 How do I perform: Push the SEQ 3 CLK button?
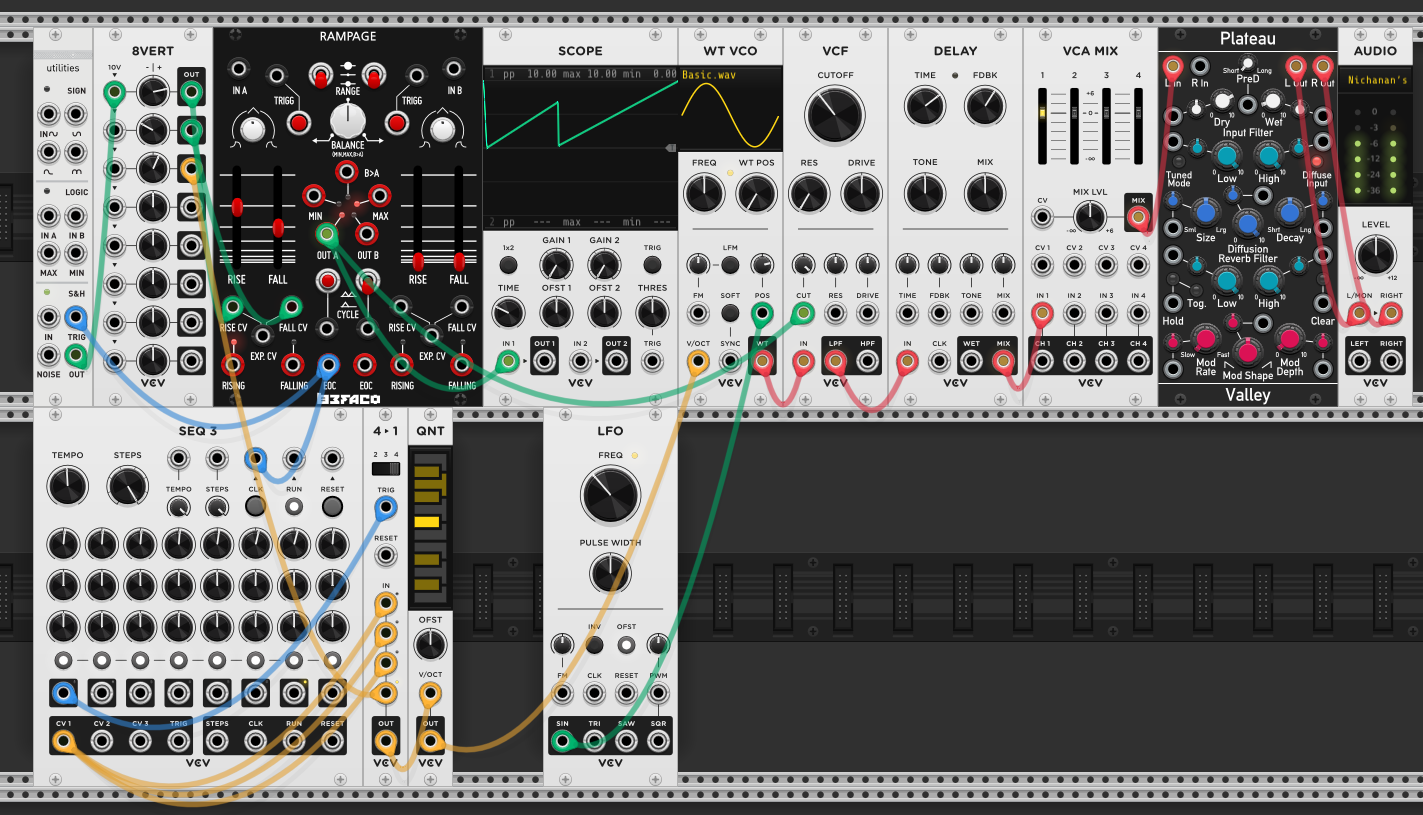point(255,506)
